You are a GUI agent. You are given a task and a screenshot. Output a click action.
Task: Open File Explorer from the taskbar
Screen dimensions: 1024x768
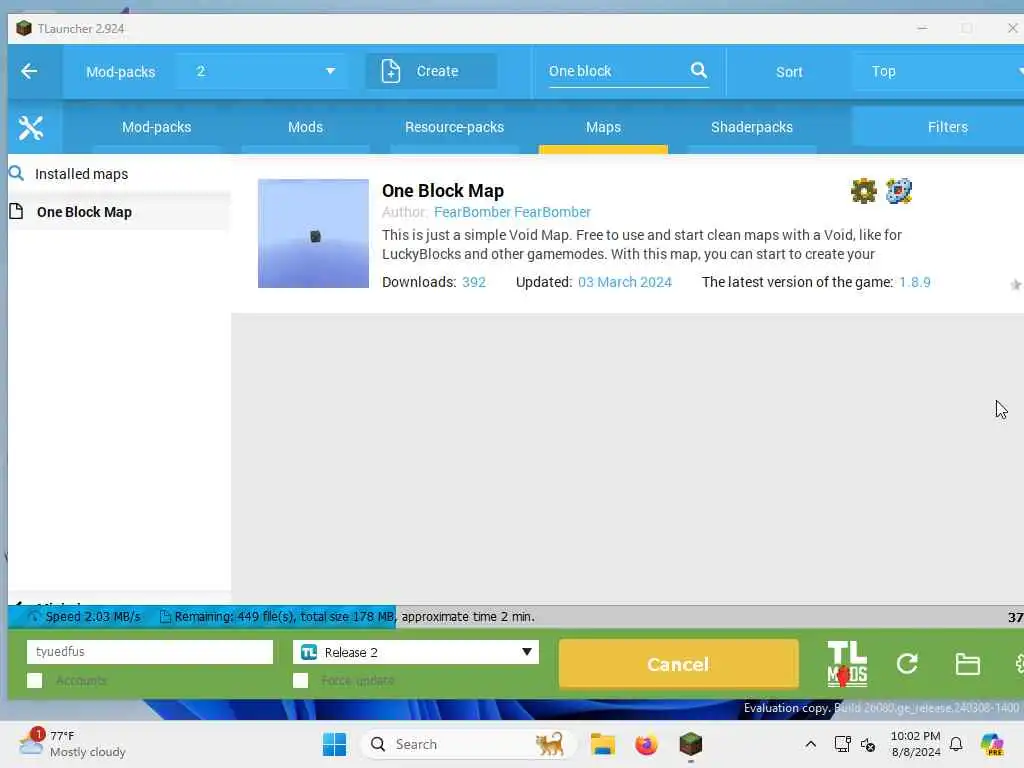pyautogui.click(x=602, y=744)
